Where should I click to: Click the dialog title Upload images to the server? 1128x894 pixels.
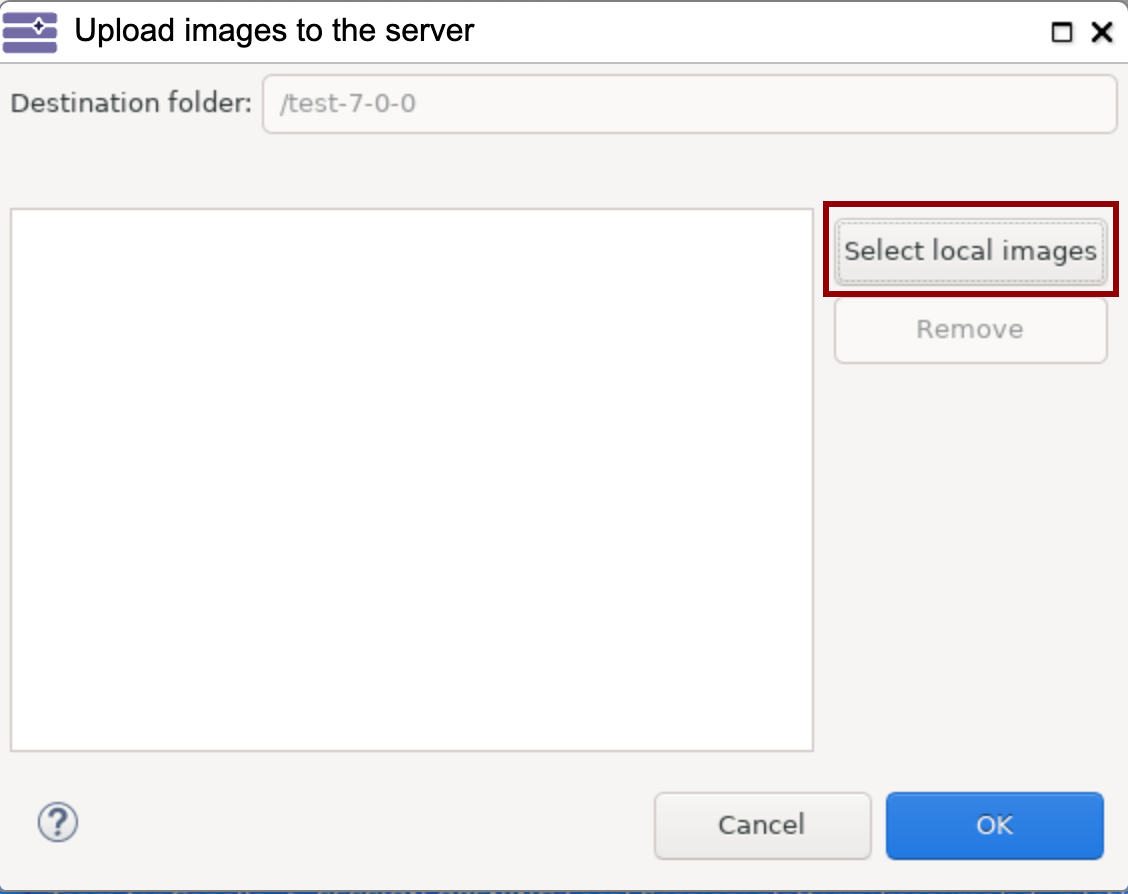point(274,31)
